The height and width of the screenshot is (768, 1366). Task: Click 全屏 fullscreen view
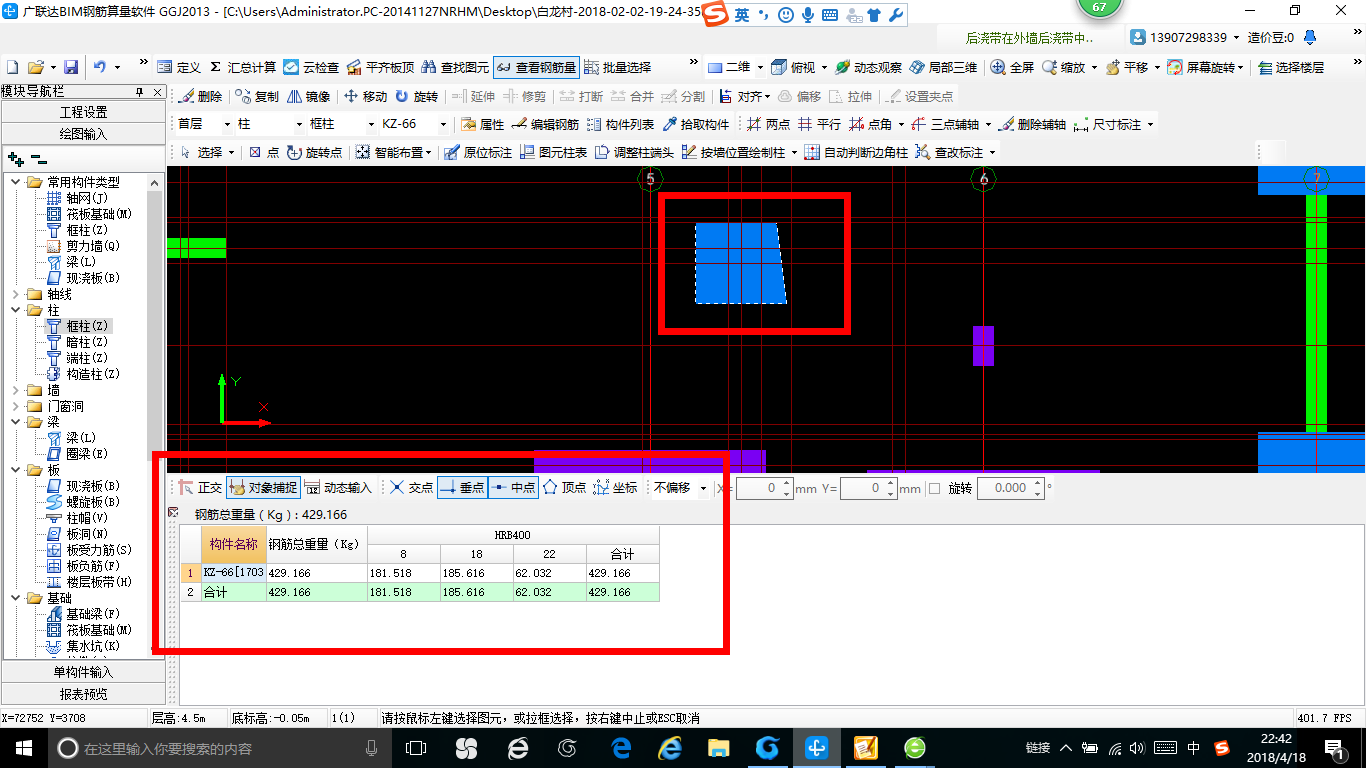(x=1012, y=67)
